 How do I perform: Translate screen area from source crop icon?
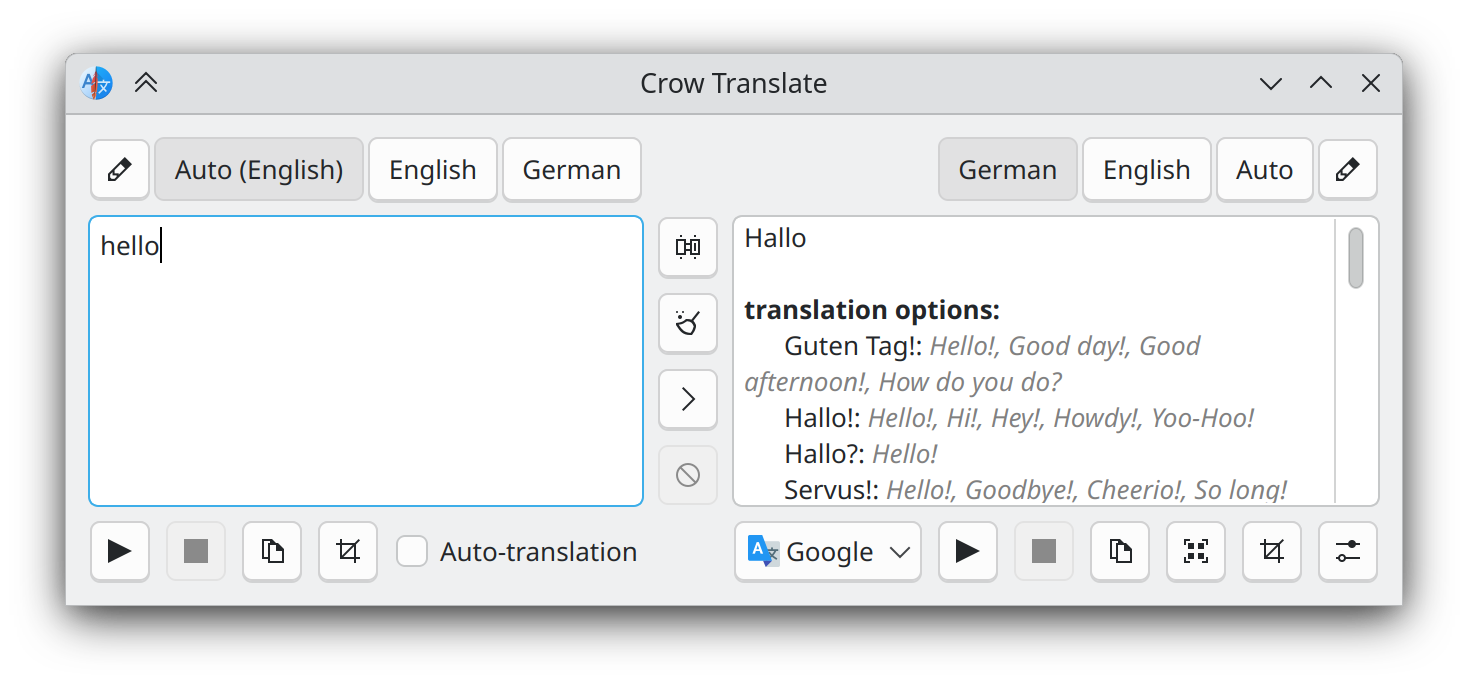(348, 551)
